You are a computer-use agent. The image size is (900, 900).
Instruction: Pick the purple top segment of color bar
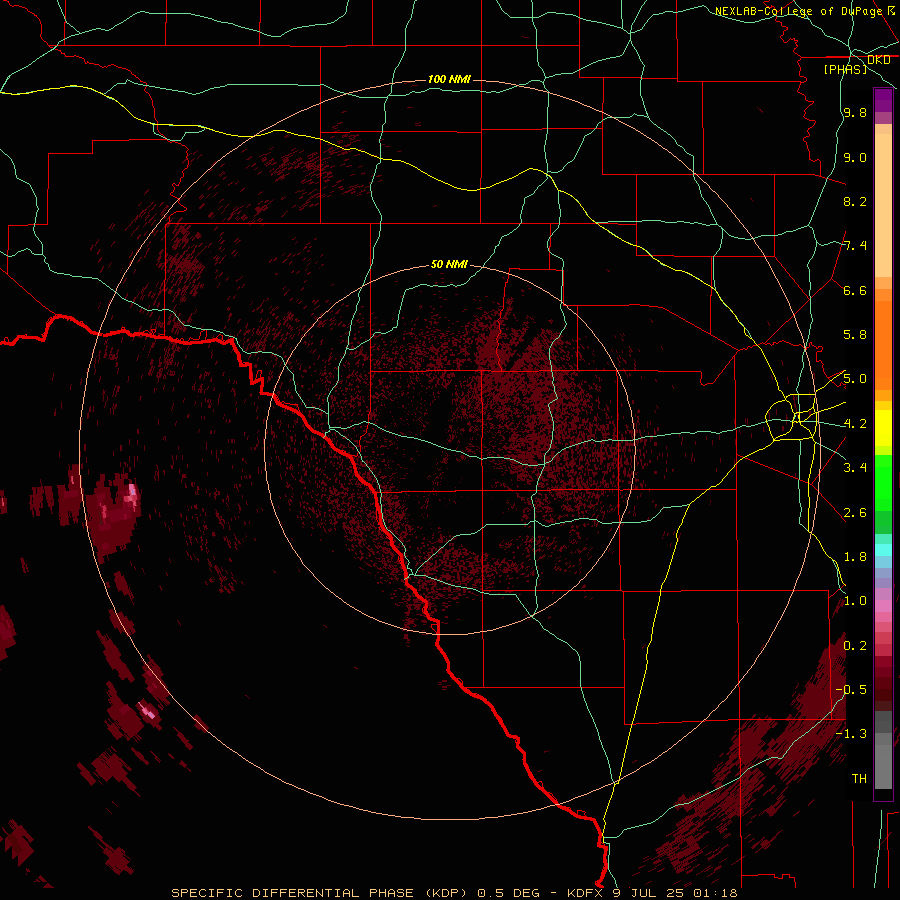click(883, 100)
